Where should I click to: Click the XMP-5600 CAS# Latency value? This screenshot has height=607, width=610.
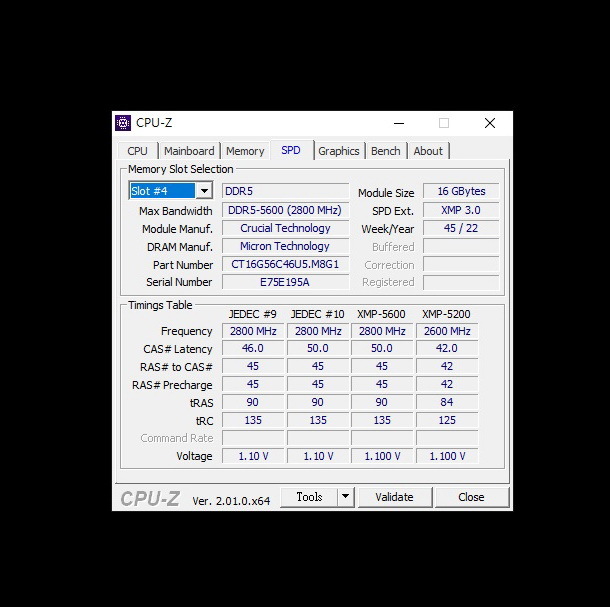click(382, 349)
